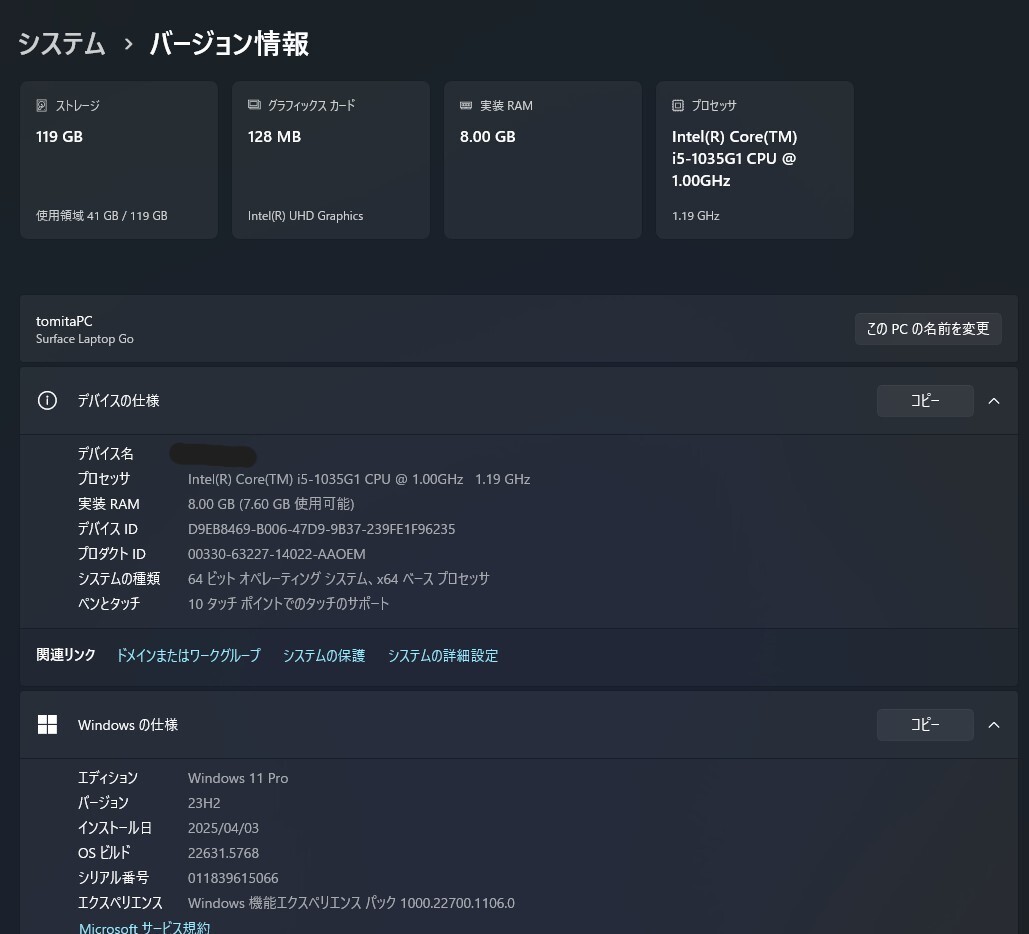Click the tomitaPC computer name

(64, 321)
